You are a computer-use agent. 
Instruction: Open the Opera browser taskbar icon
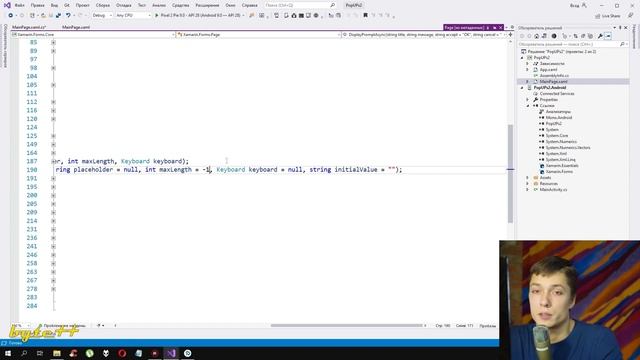click(x=122, y=353)
